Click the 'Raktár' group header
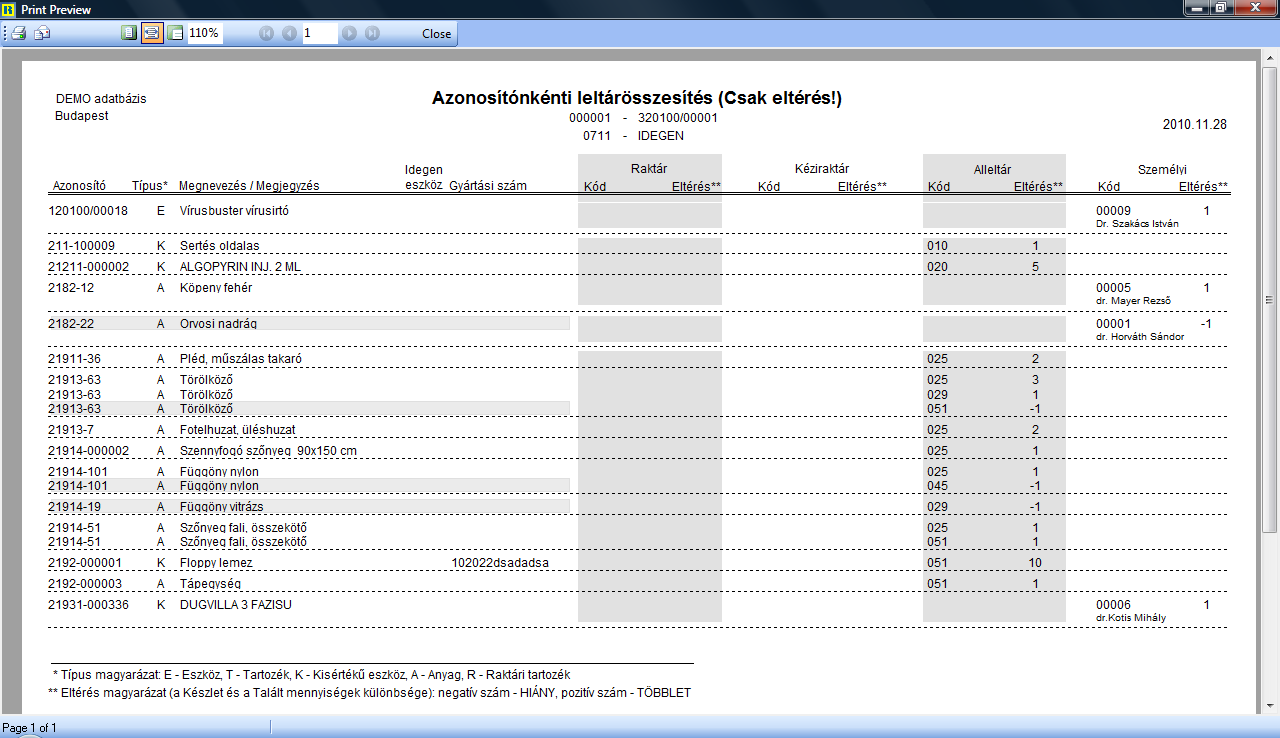 pyautogui.click(x=649, y=169)
